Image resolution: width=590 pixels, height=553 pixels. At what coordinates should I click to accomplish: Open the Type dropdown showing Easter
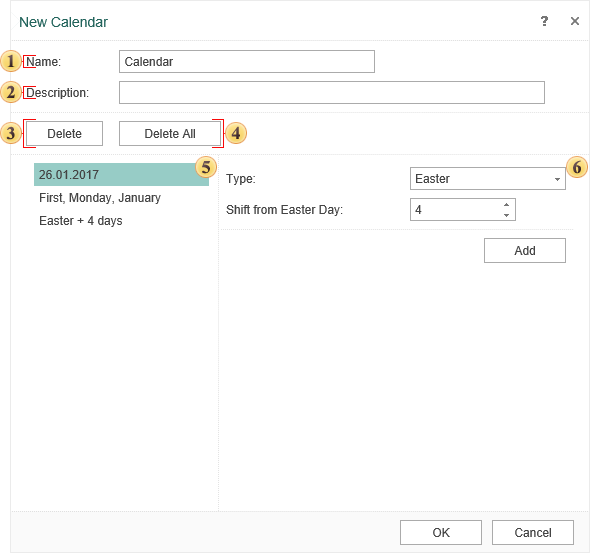coord(488,179)
